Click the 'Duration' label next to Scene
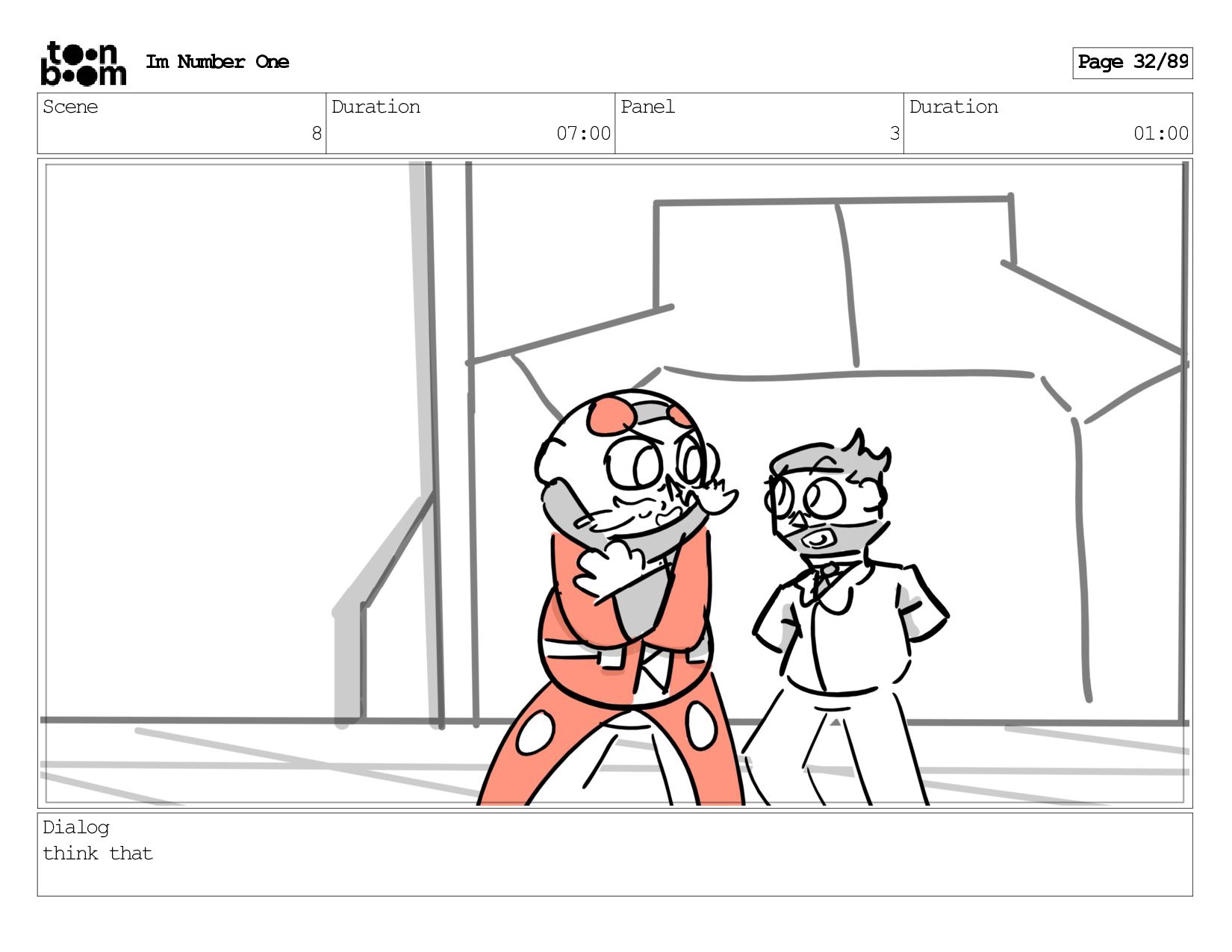 376,107
